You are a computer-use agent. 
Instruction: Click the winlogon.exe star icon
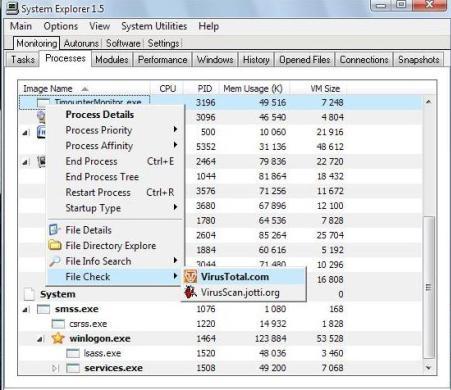pos(58,338)
